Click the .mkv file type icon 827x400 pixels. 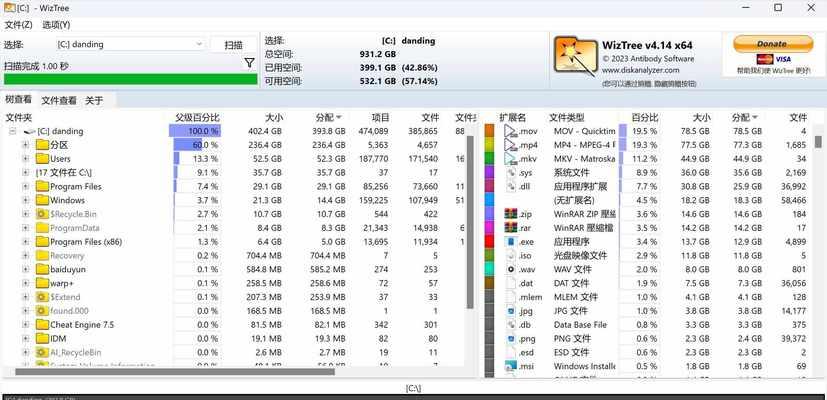[511, 158]
